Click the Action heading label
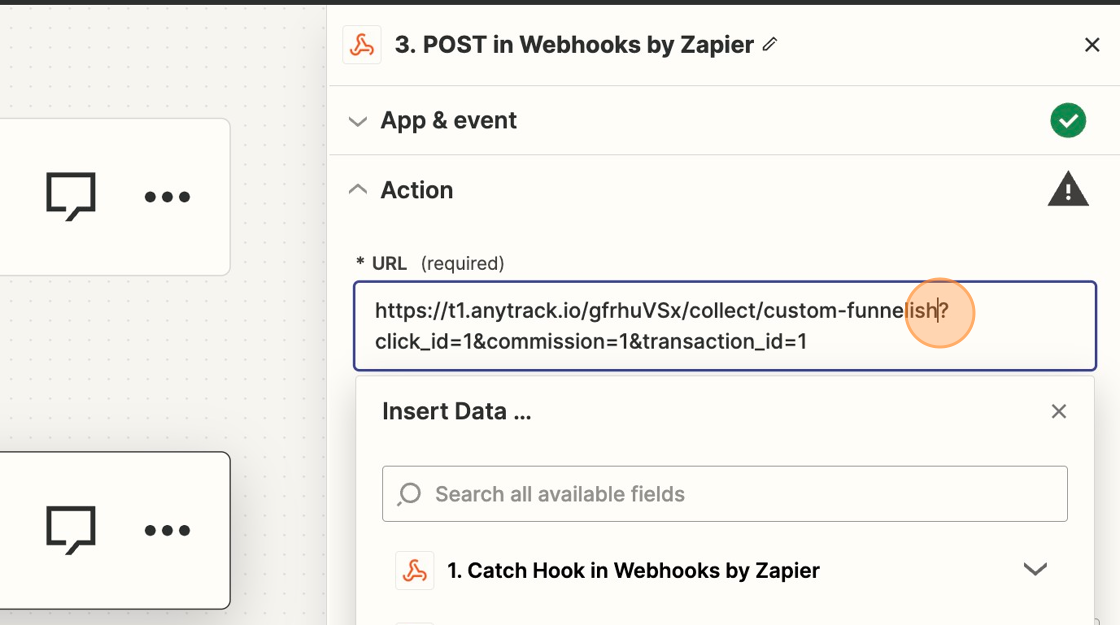This screenshot has width=1120, height=625. point(416,190)
